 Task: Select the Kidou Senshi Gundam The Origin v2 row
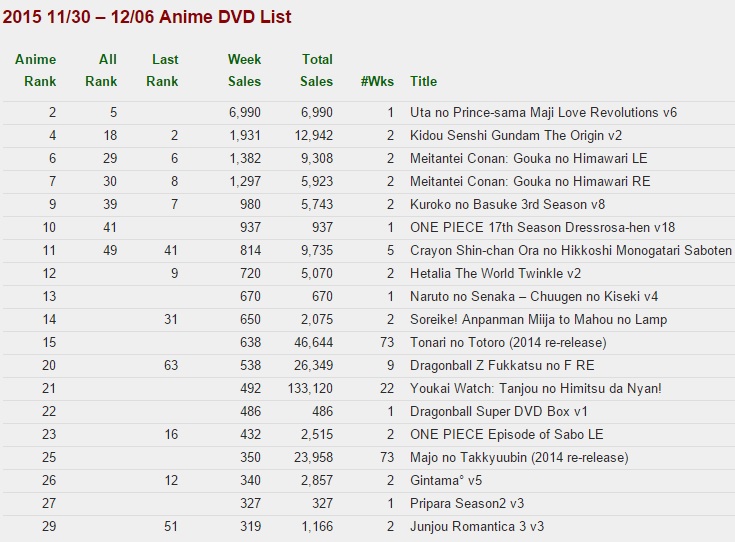pyautogui.click(x=369, y=136)
